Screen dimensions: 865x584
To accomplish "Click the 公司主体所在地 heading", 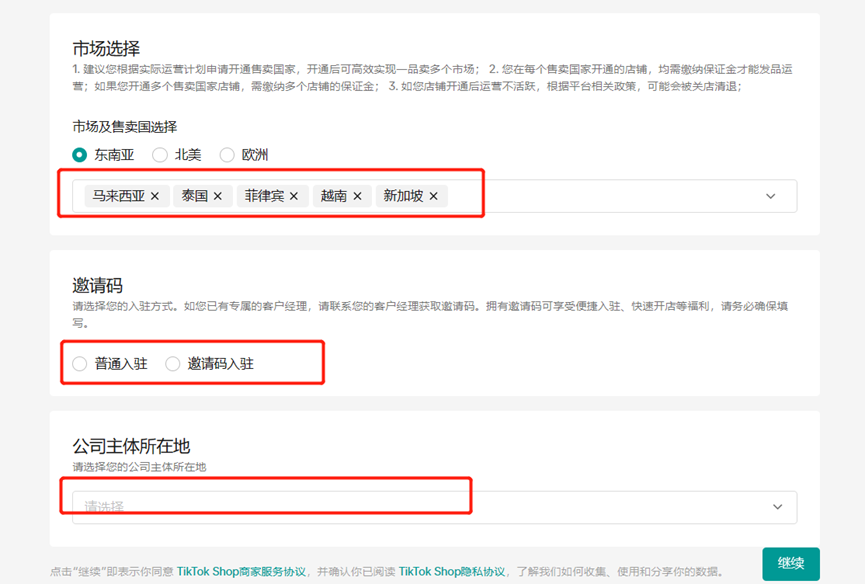I will (131, 446).
